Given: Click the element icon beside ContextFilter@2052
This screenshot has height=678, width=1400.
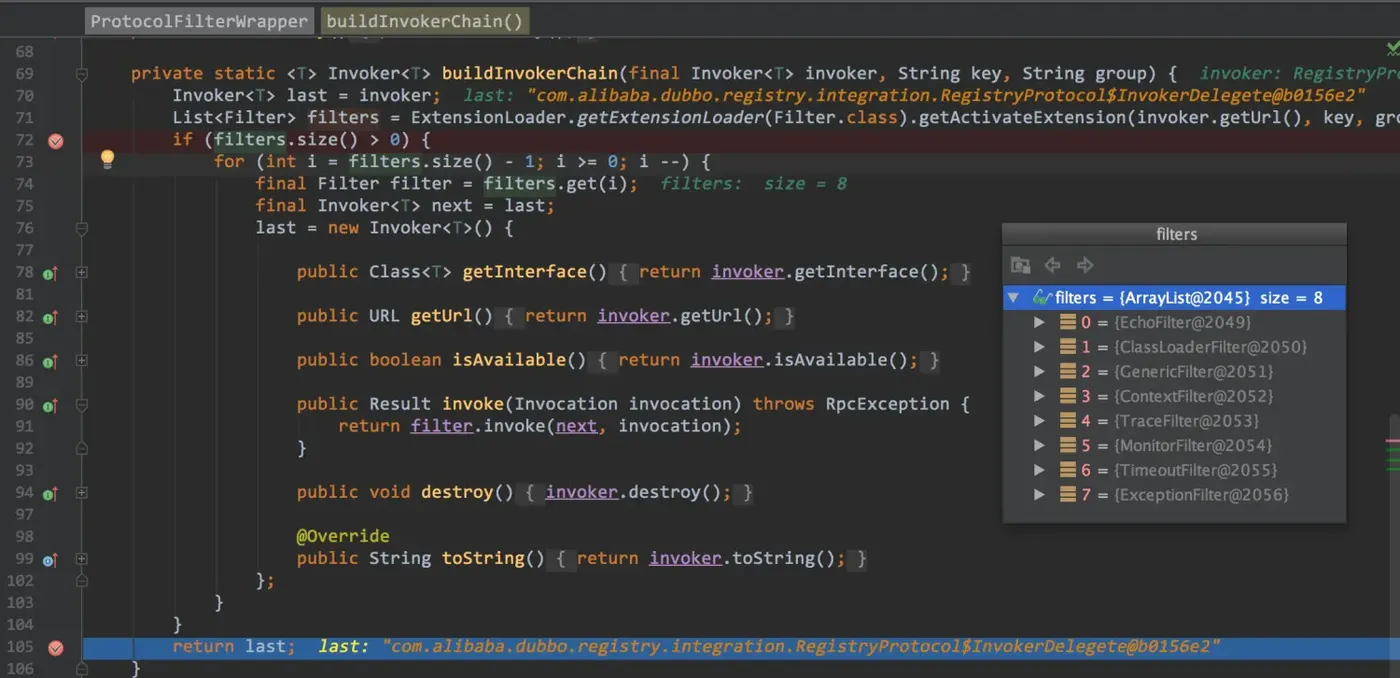Looking at the screenshot, I should point(1068,396).
